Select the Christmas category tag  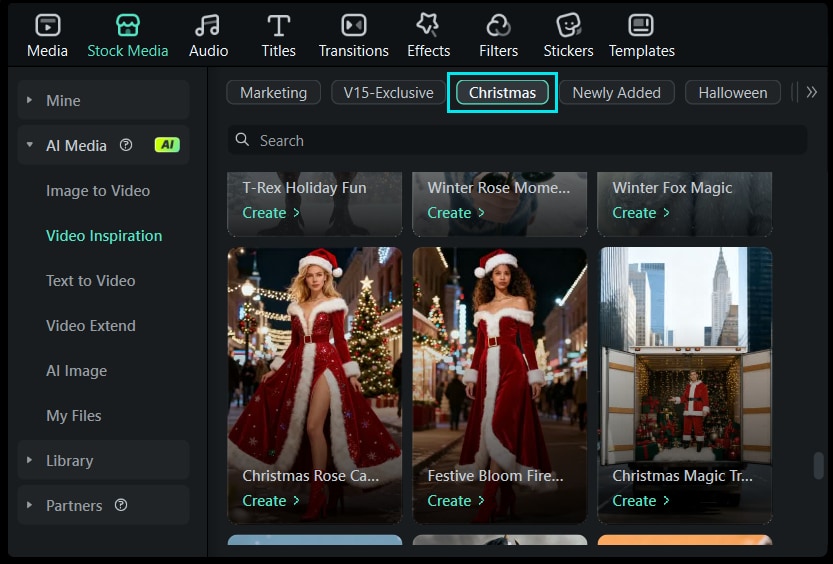click(502, 93)
